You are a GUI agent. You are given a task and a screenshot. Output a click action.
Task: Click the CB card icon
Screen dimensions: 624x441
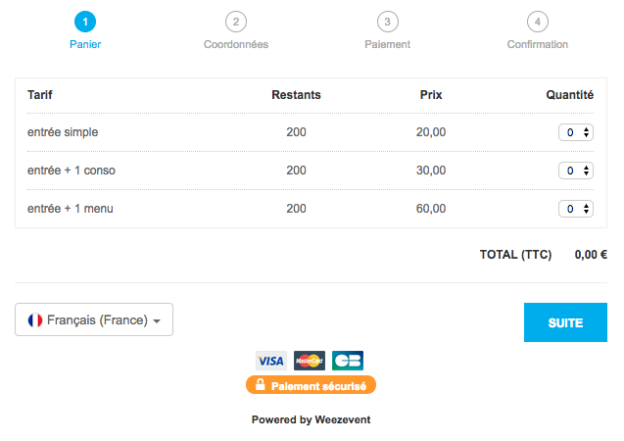[348, 360]
